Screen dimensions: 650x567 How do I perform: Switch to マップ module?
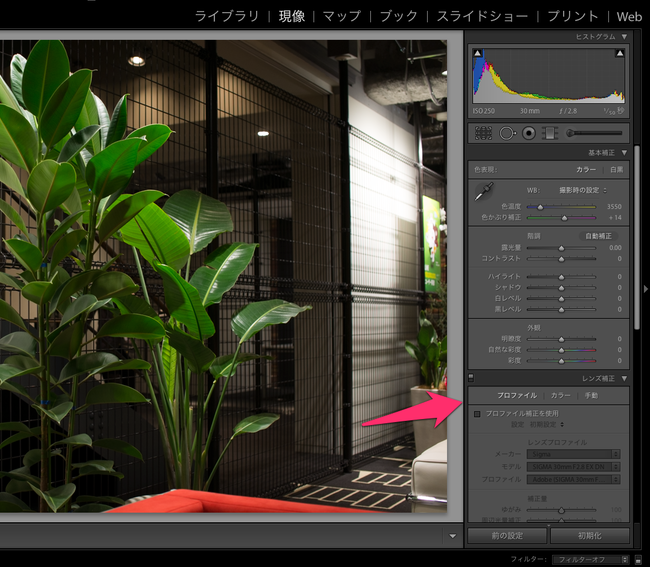tap(342, 16)
